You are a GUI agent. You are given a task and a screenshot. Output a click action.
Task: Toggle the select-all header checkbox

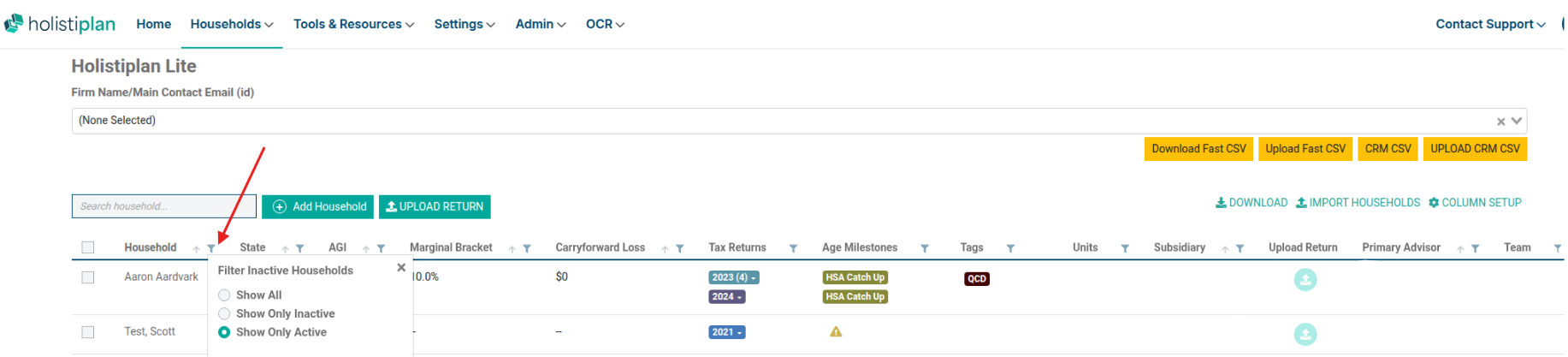[88, 247]
